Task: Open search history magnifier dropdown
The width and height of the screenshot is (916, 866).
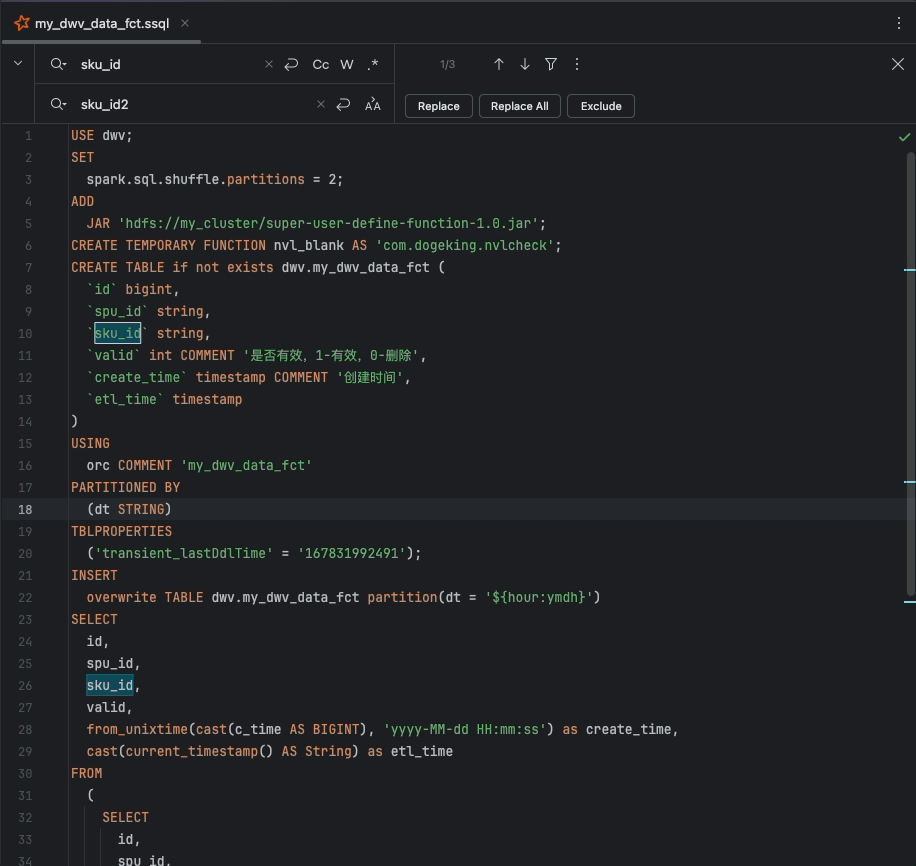Action: (58, 64)
